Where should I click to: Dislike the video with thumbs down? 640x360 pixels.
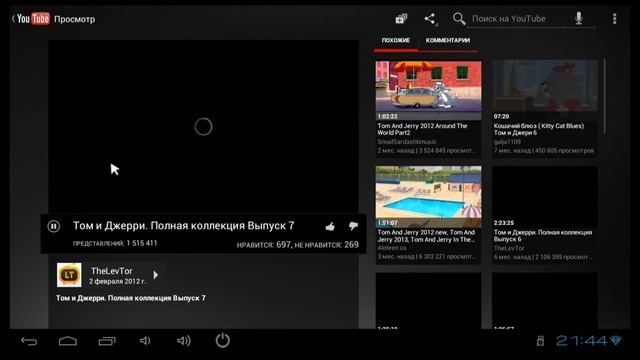click(353, 226)
